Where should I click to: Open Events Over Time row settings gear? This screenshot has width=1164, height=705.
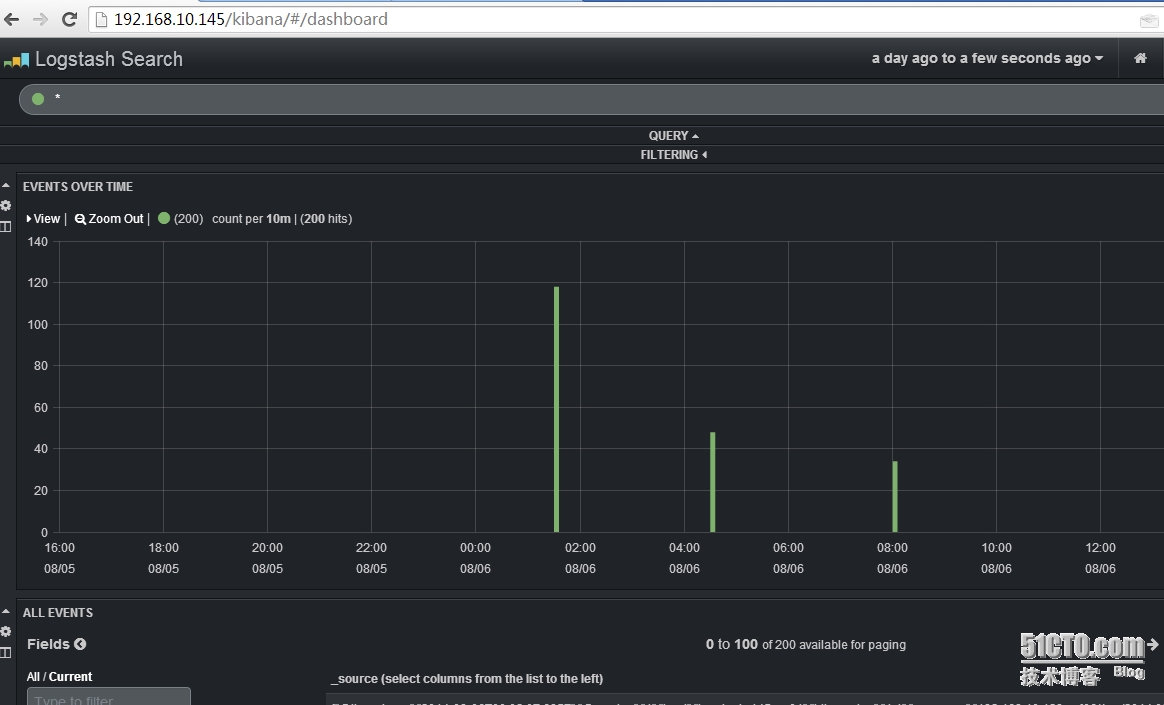click(6, 206)
